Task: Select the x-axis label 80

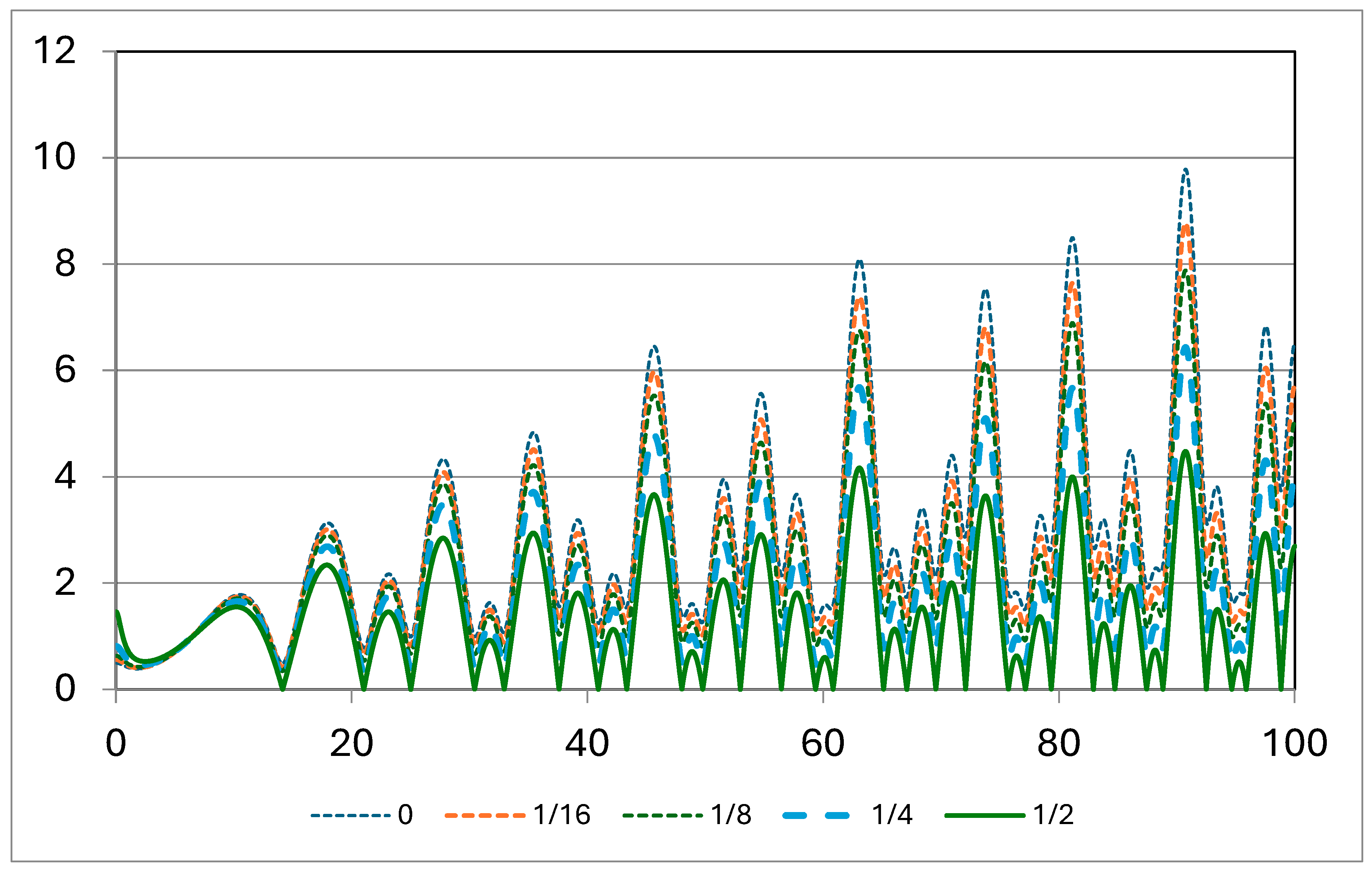Action: pos(1058,744)
